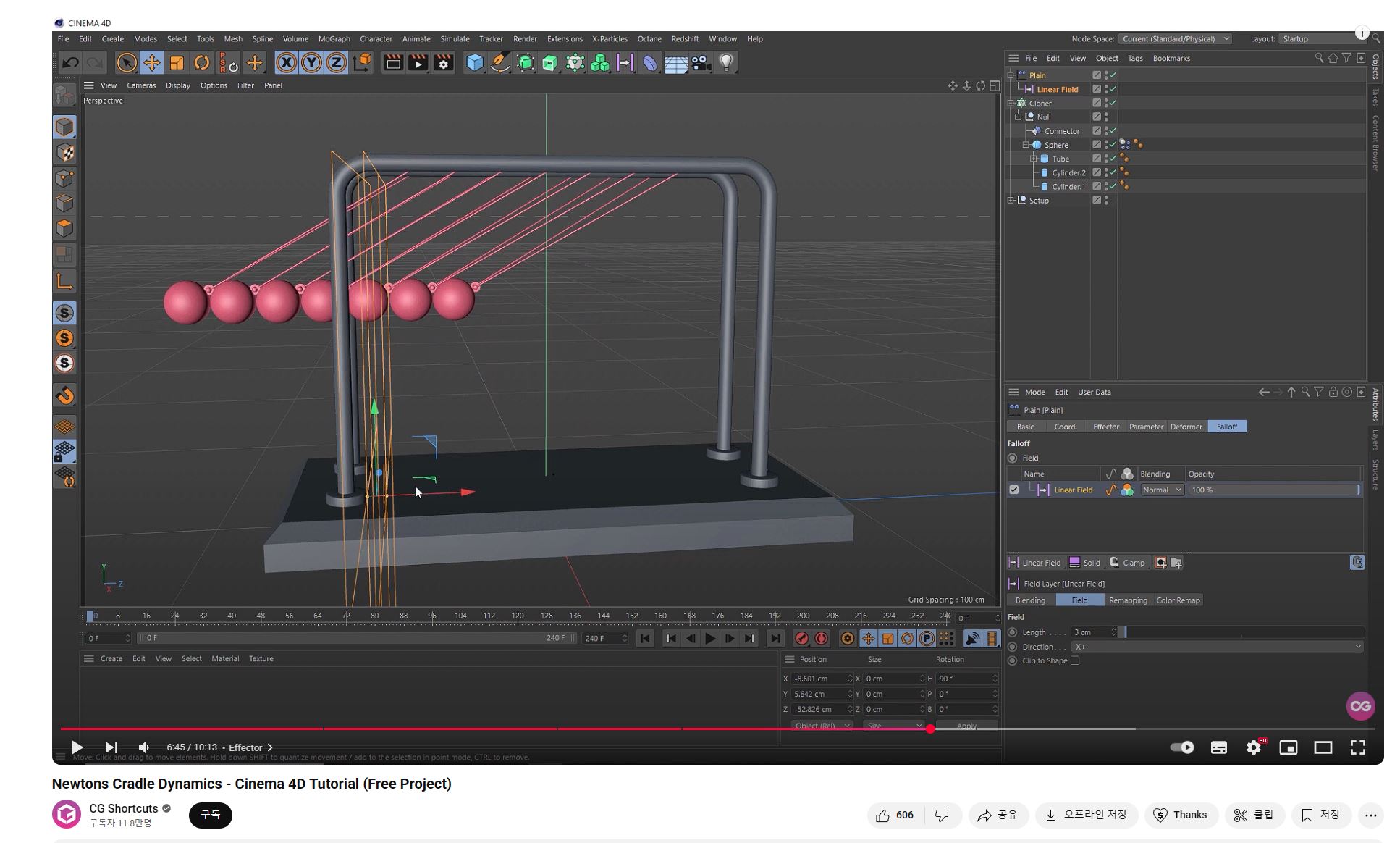The image size is (1400, 843).
Task: Enable the Snap magnet tool in sidebar
Action: tap(64, 395)
